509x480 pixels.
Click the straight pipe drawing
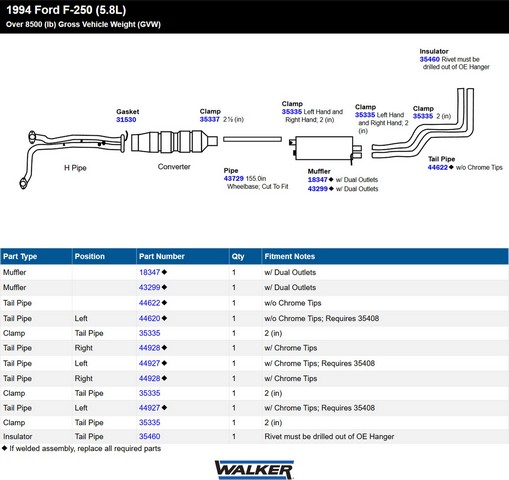(252, 139)
